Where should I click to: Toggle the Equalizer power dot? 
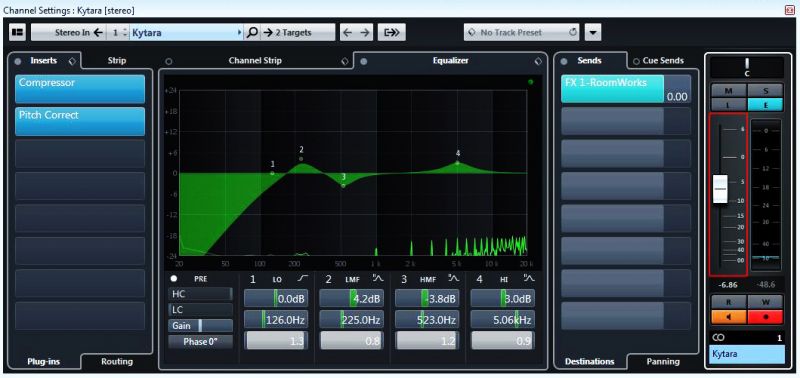click(x=363, y=61)
